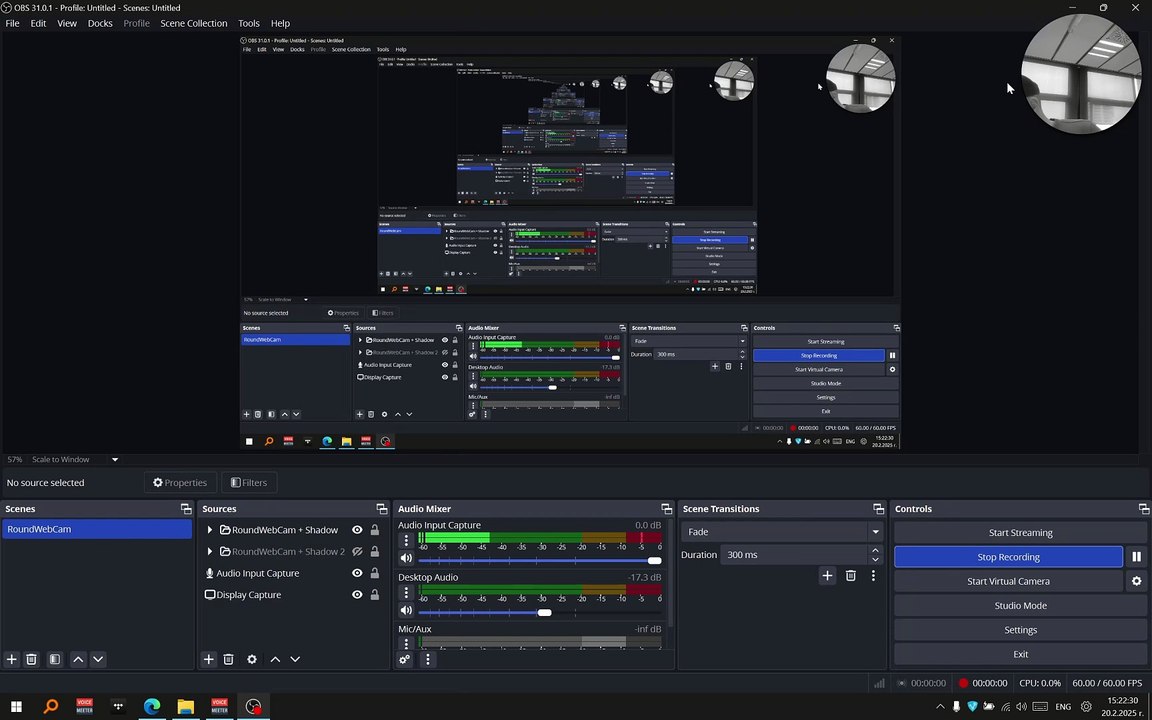The height and width of the screenshot is (720, 1152).
Task: Open transition properties three-dot icon
Action: [x=874, y=576]
